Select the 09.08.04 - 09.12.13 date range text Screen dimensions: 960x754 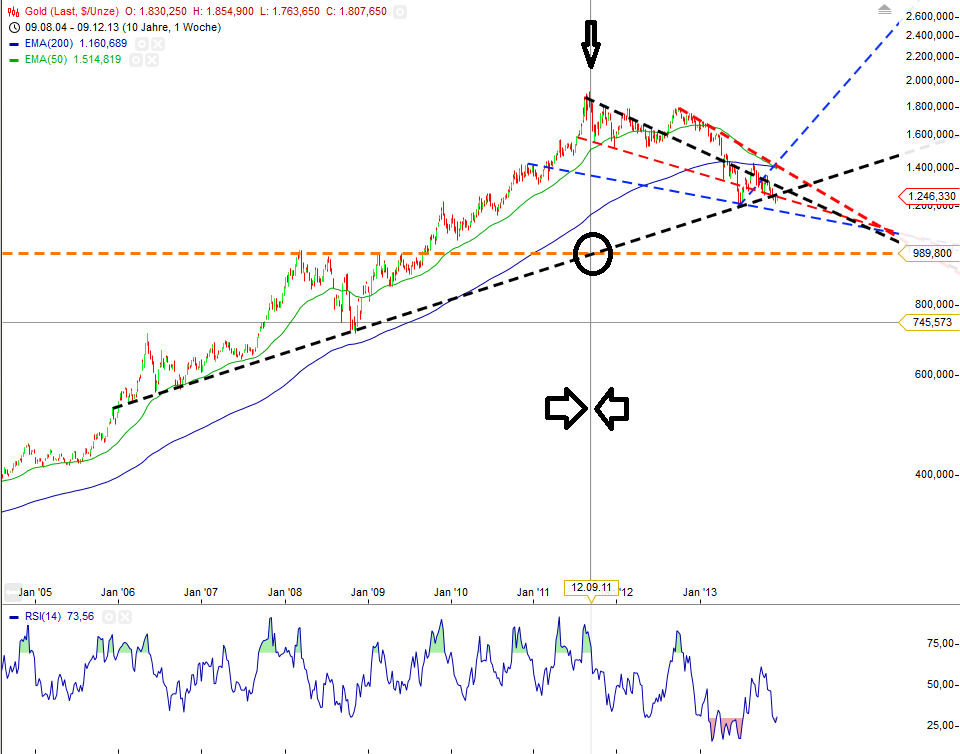point(75,27)
